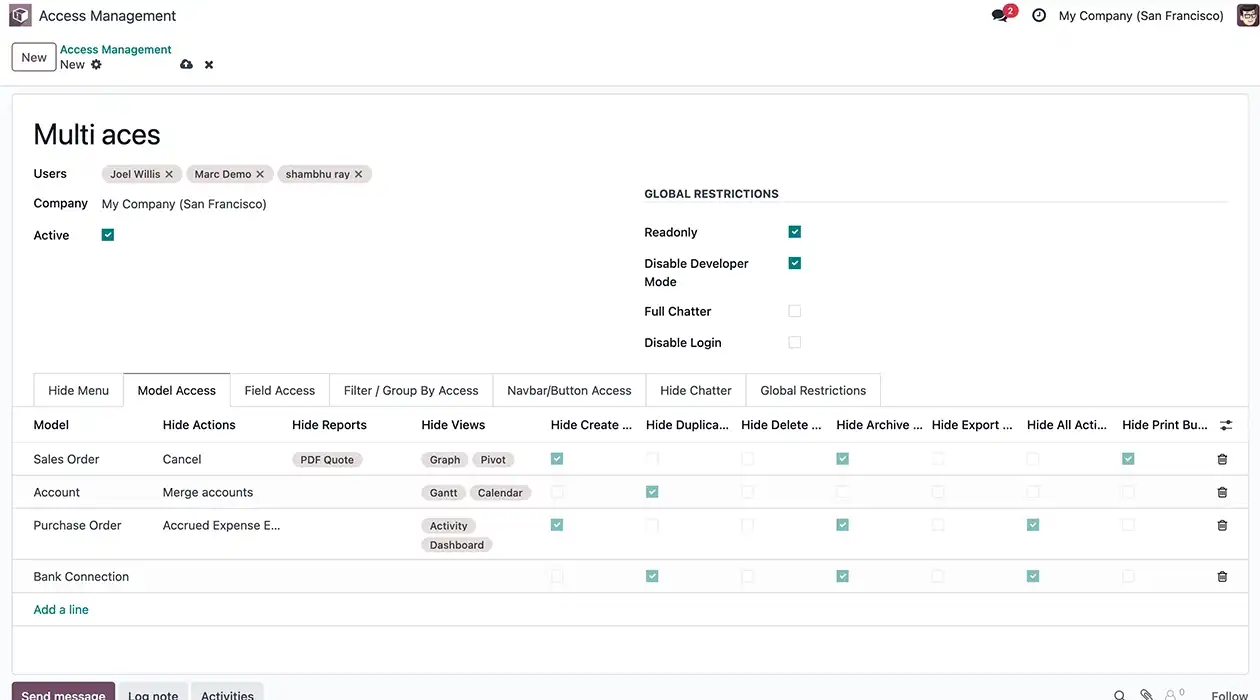This screenshot has width=1260, height=700.
Task: Click the Follow link in the chatter
Action: [x=1229, y=693]
